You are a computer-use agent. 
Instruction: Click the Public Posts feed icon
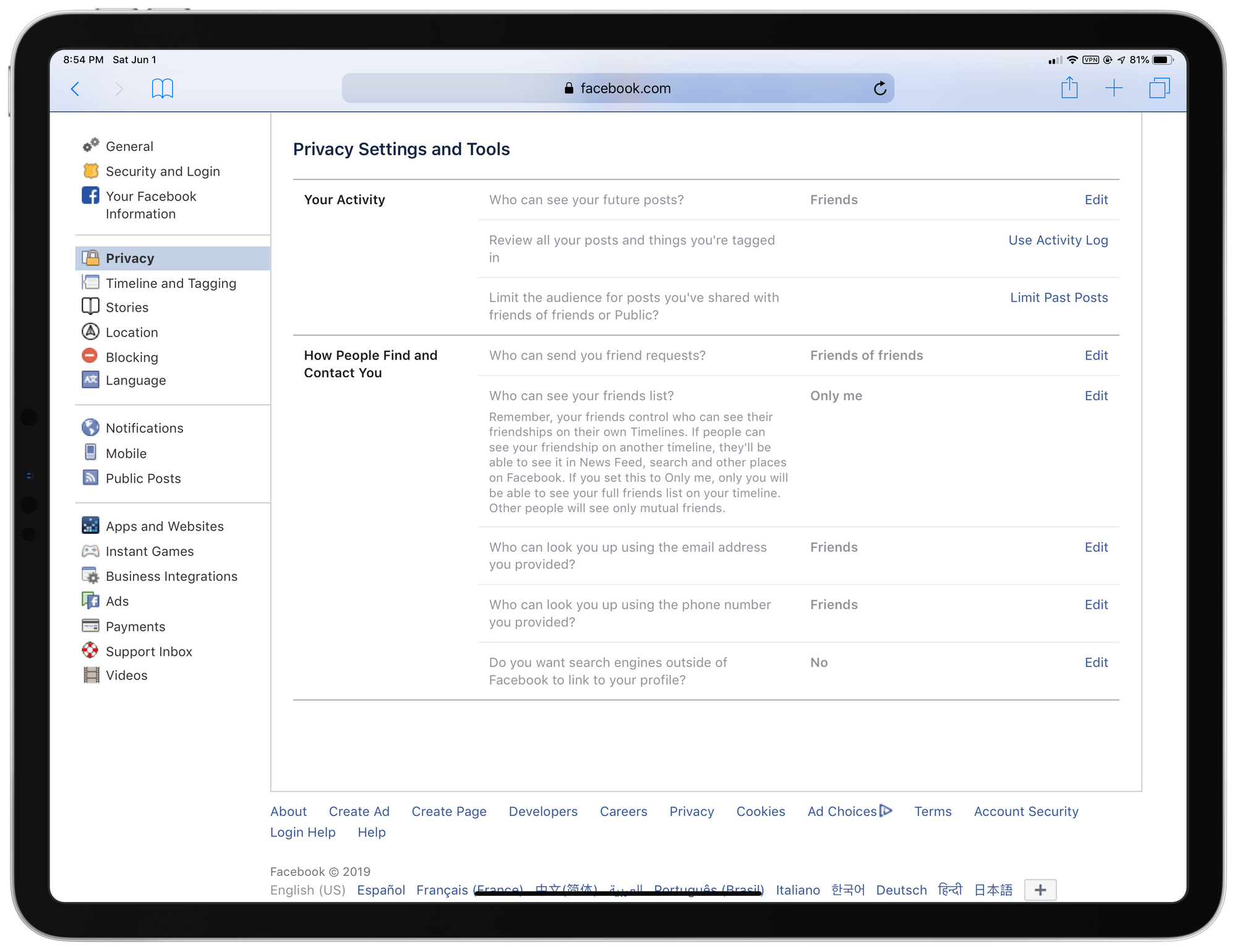click(90, 478)
